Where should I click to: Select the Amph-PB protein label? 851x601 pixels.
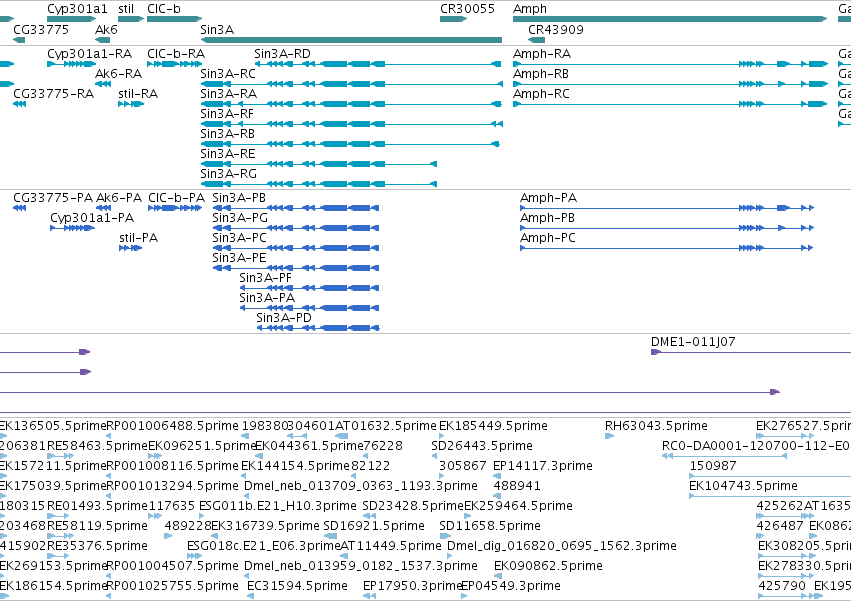coord(547,219)
